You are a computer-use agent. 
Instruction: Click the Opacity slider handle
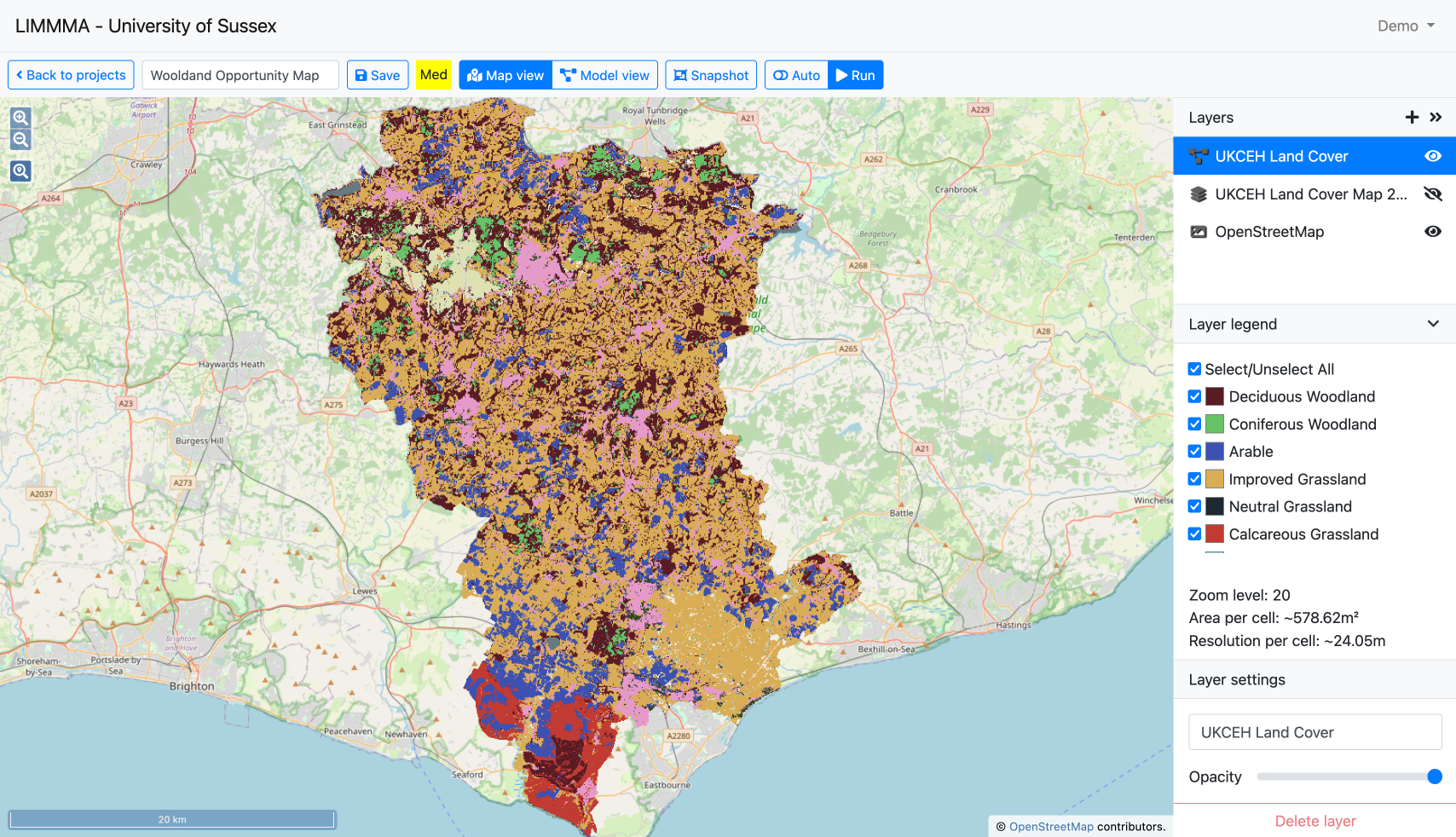(1434, 776)
